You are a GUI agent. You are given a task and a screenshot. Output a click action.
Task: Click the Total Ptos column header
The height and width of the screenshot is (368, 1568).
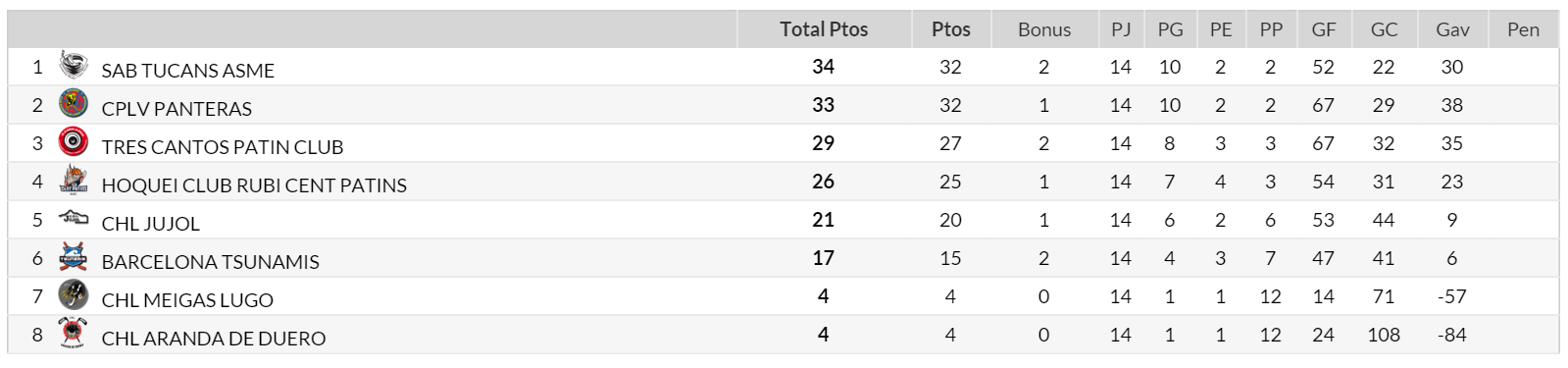824,29
